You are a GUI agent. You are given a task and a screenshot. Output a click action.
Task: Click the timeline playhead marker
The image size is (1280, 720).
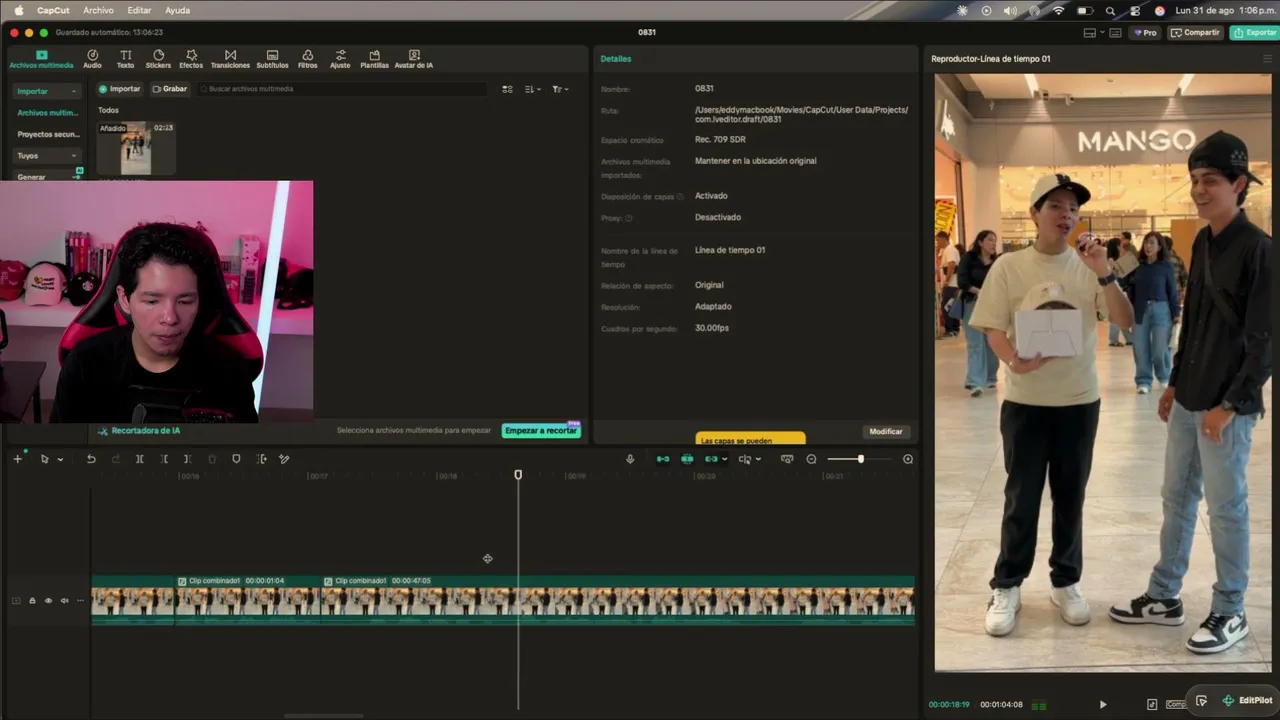(x=518, y=475)
